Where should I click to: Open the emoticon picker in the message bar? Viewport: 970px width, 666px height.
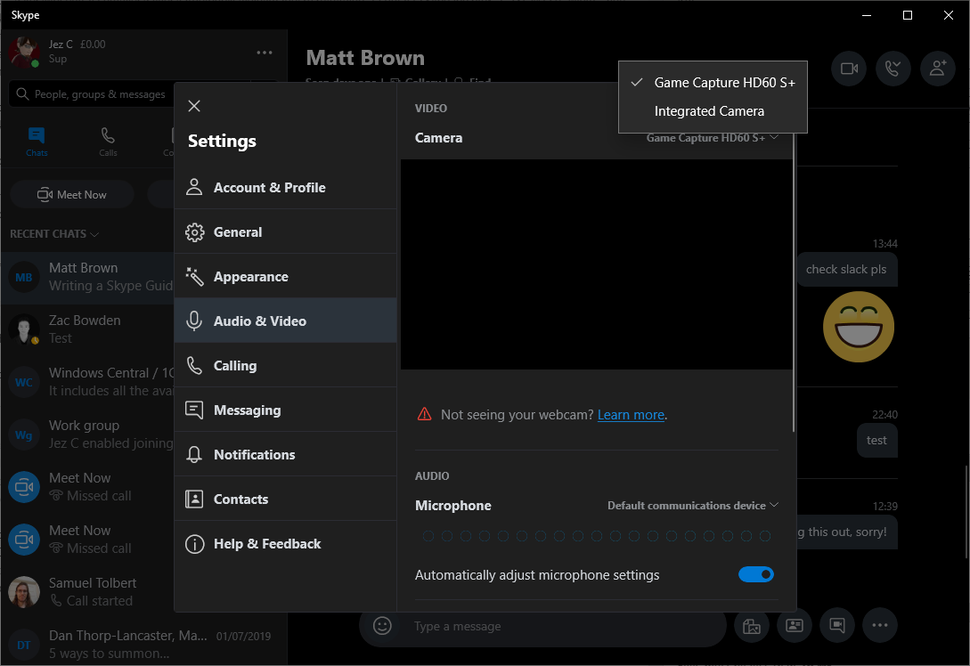pos(382,625)
